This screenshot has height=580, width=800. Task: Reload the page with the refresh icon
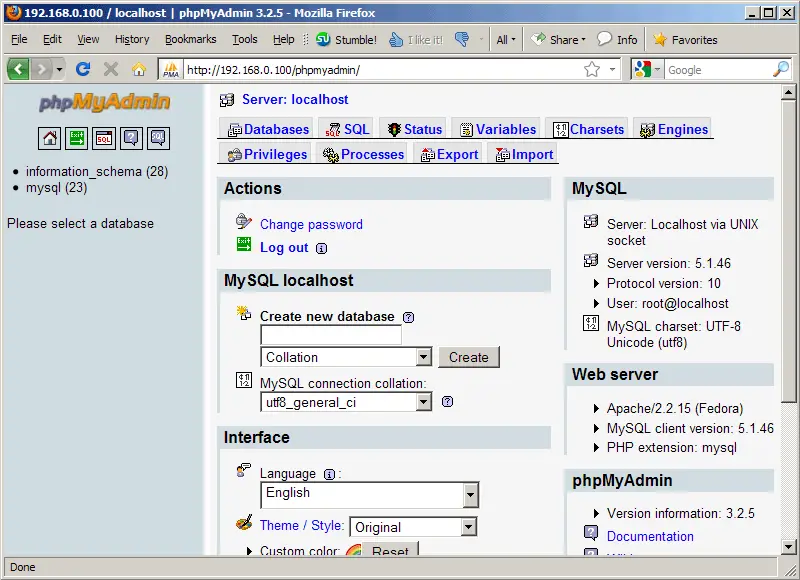(x=83, y=69)
